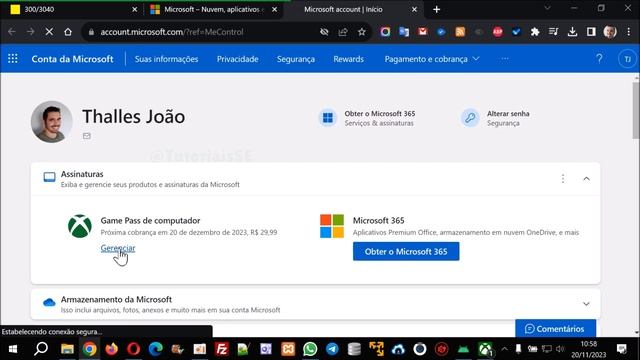Click the RSS feed extension icon
This screenshot has height=360, width=640.
click(x=460, y=32)
